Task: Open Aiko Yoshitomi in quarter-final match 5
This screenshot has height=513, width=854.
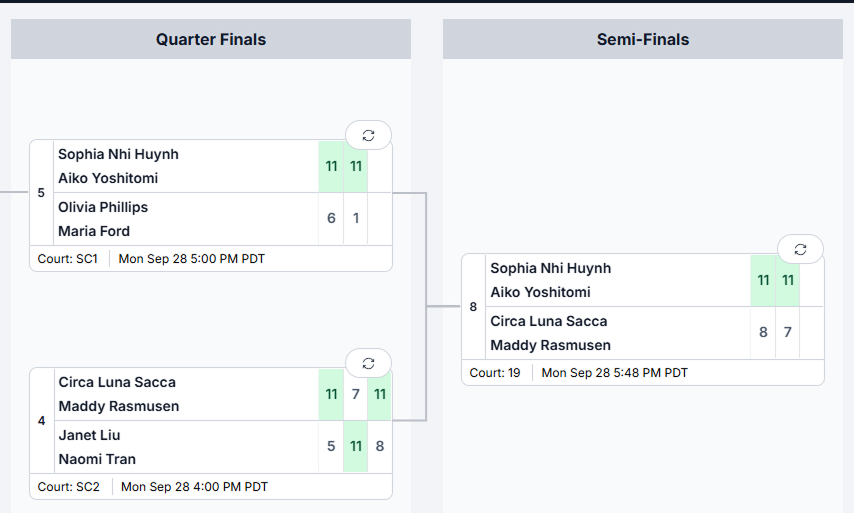Action: [108, 178]
